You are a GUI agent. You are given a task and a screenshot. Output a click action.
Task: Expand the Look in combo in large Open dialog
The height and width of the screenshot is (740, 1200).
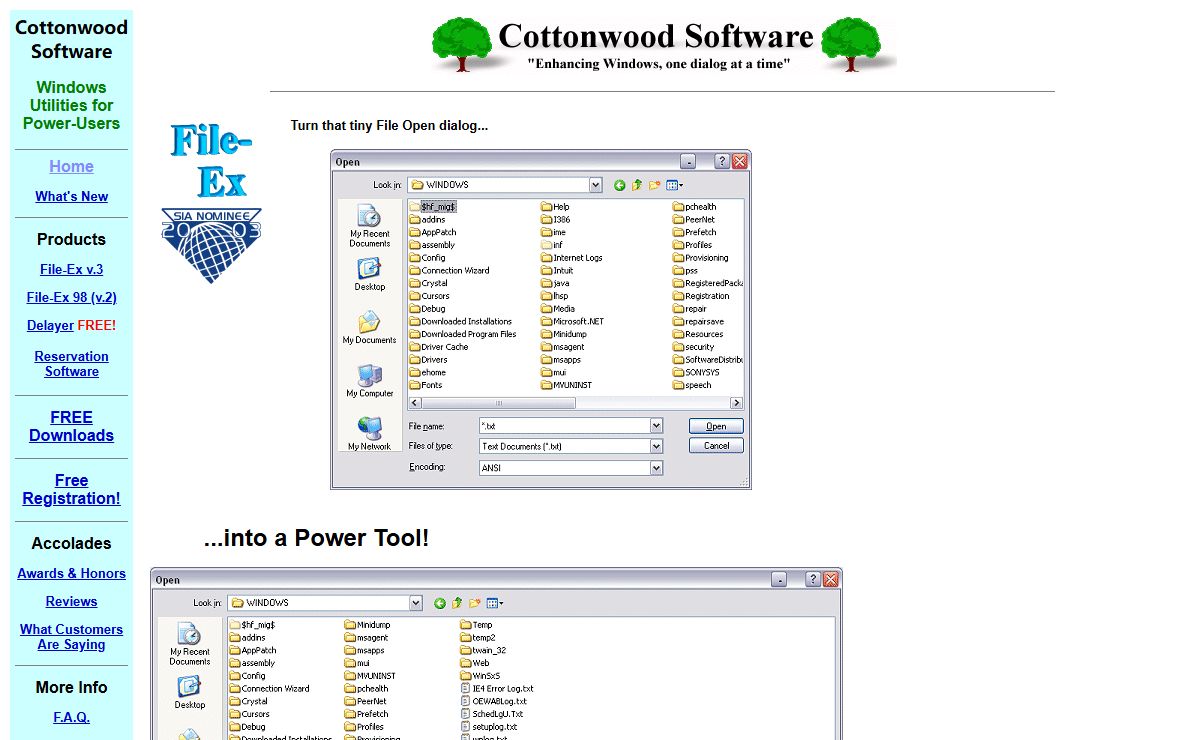click(416, 603)
